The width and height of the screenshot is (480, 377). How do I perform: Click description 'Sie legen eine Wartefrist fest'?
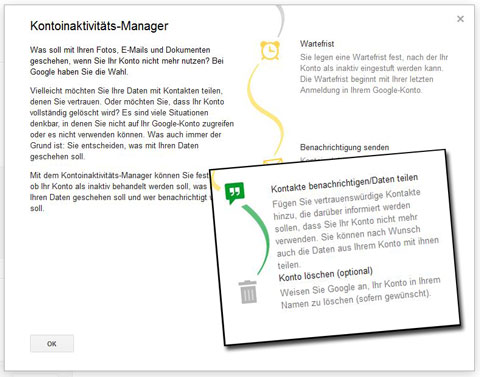coord(374,74)
